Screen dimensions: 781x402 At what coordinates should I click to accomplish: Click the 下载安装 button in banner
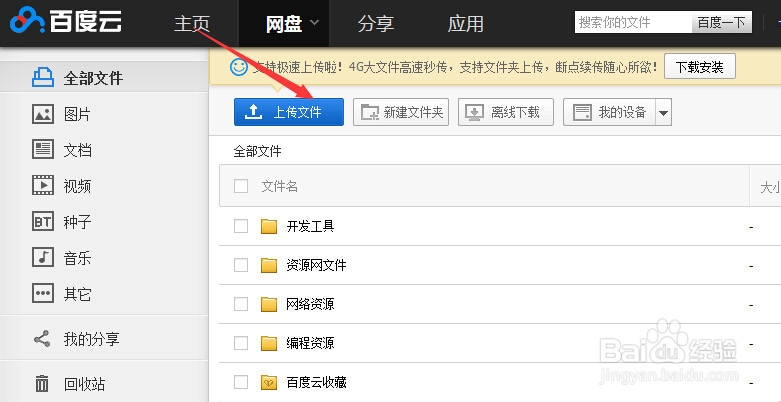[x=700, y=66]
